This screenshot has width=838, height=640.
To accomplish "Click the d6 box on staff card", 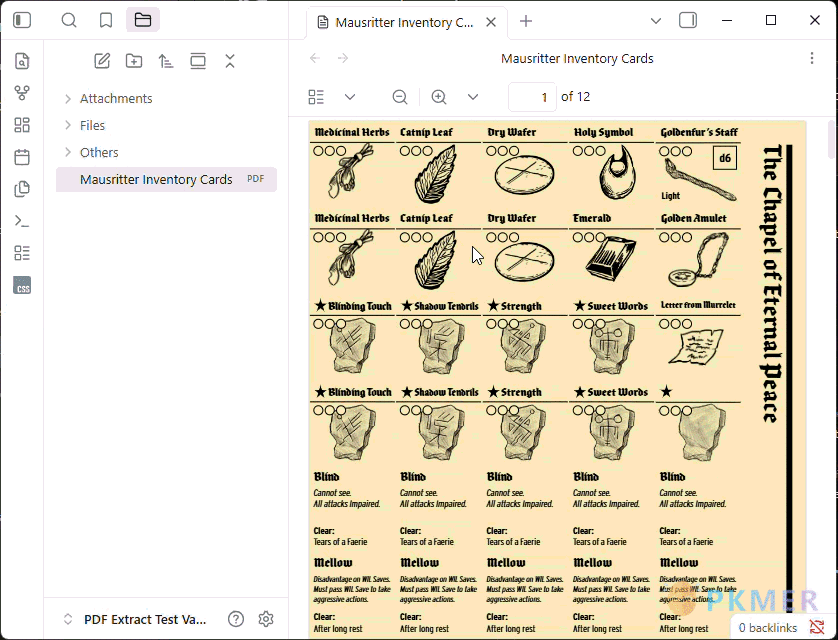I will click(725, 158).
